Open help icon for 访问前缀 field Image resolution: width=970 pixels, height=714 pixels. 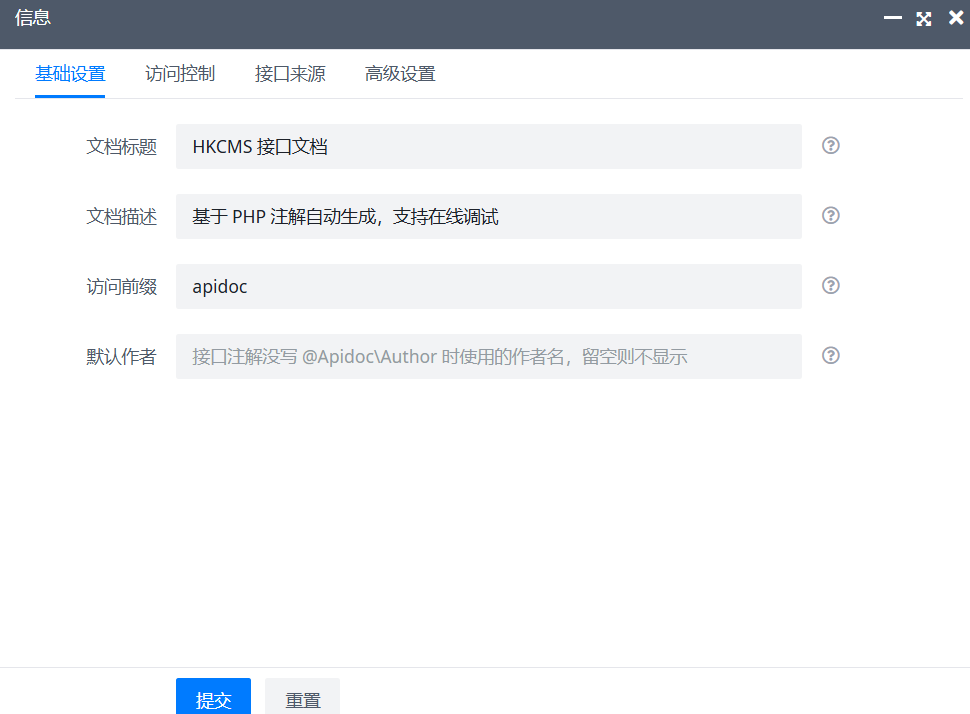(830, 285)
